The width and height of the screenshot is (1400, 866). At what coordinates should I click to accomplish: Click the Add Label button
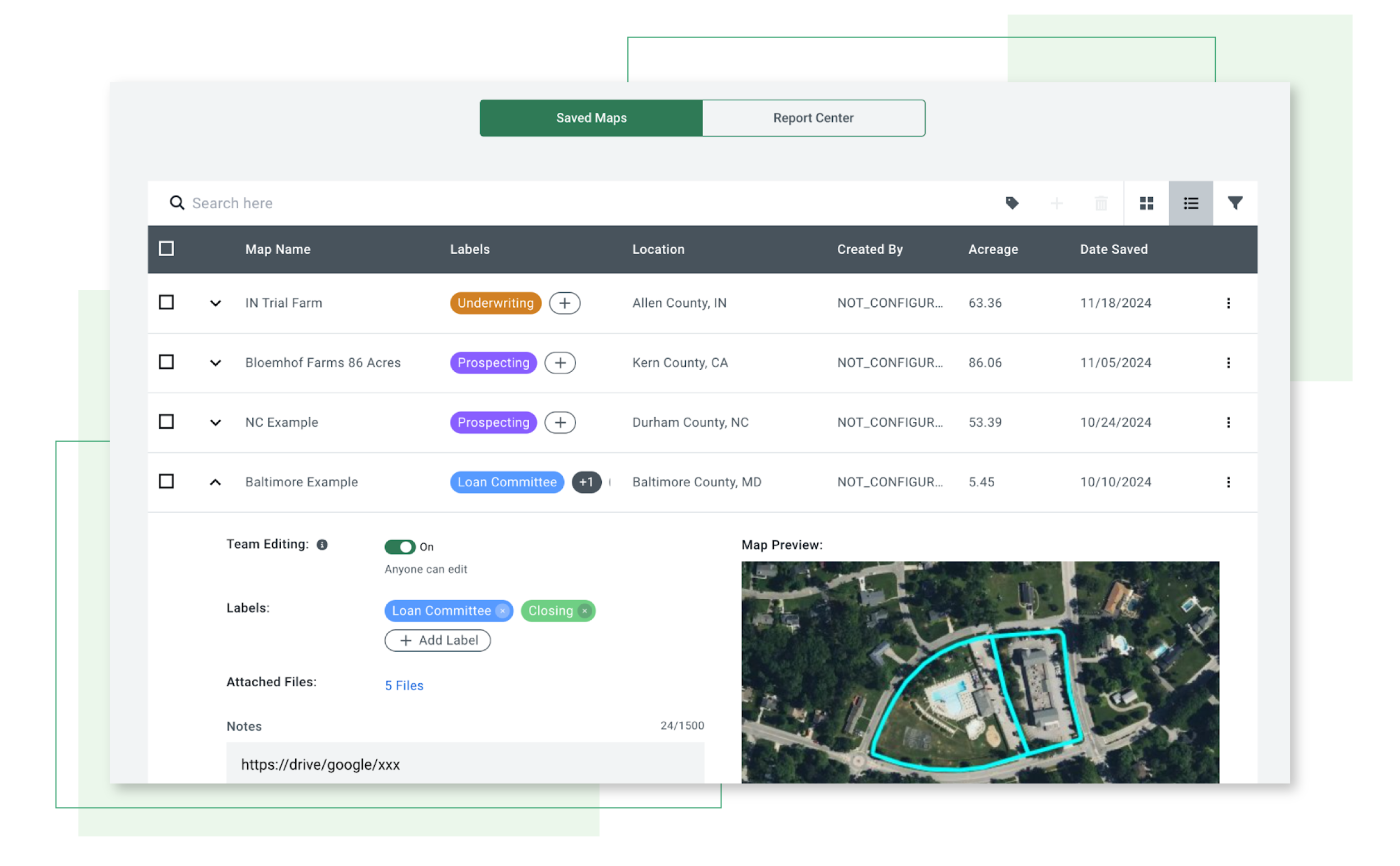tap(438, 640)
